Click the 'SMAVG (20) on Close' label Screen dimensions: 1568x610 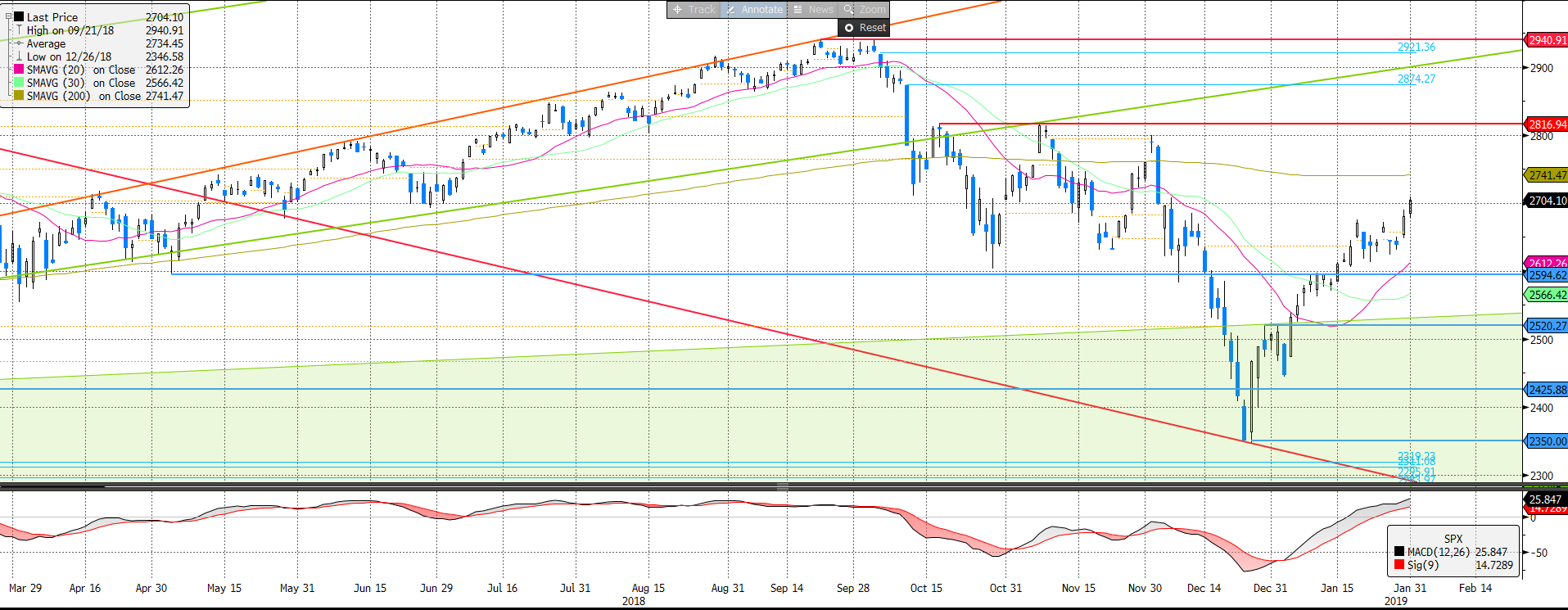tap(81, 70)
